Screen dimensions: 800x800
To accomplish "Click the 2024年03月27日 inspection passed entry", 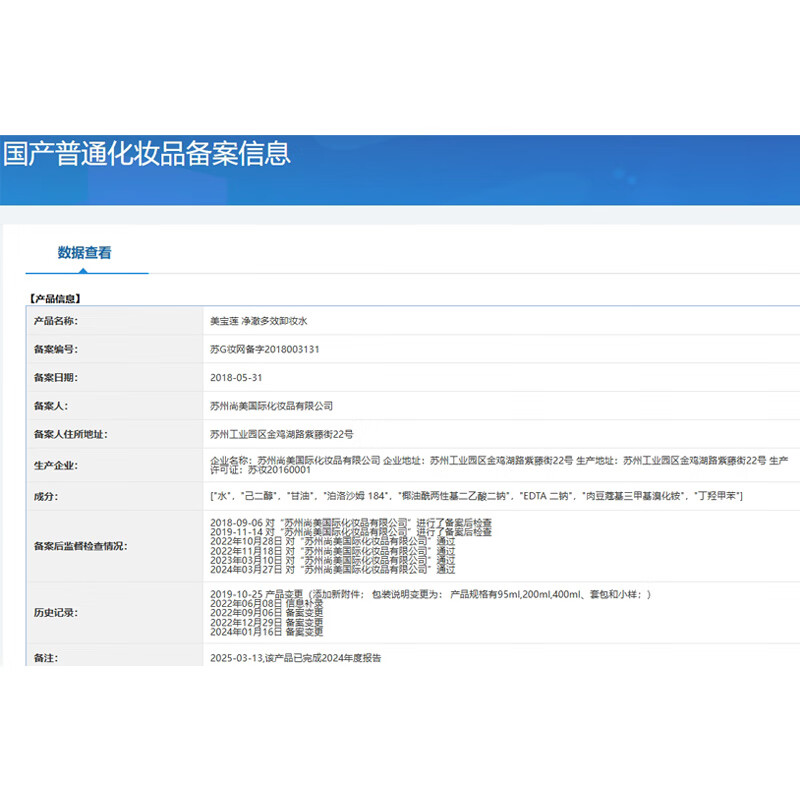I will [x=332, y=569].
